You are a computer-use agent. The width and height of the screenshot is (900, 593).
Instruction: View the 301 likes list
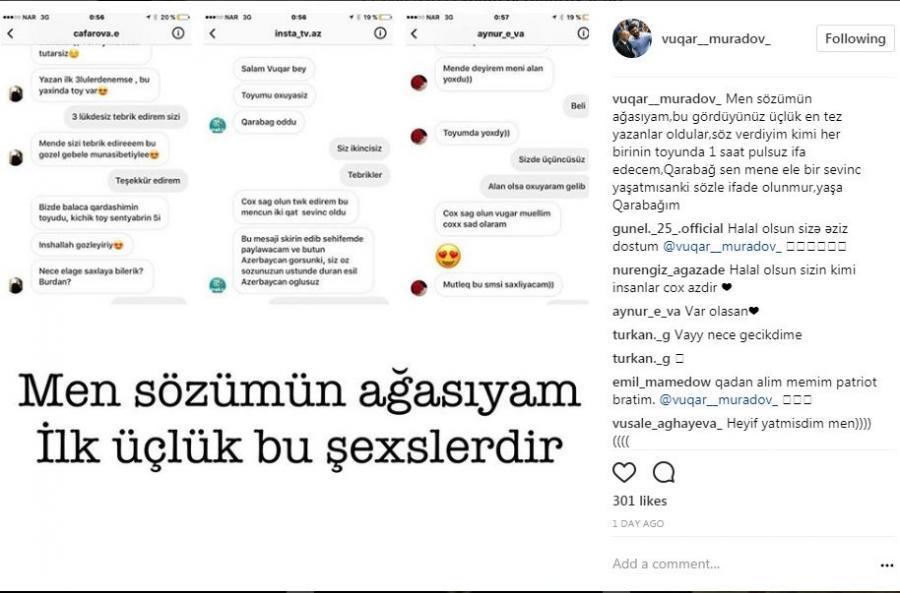click(x=639, y=501)
